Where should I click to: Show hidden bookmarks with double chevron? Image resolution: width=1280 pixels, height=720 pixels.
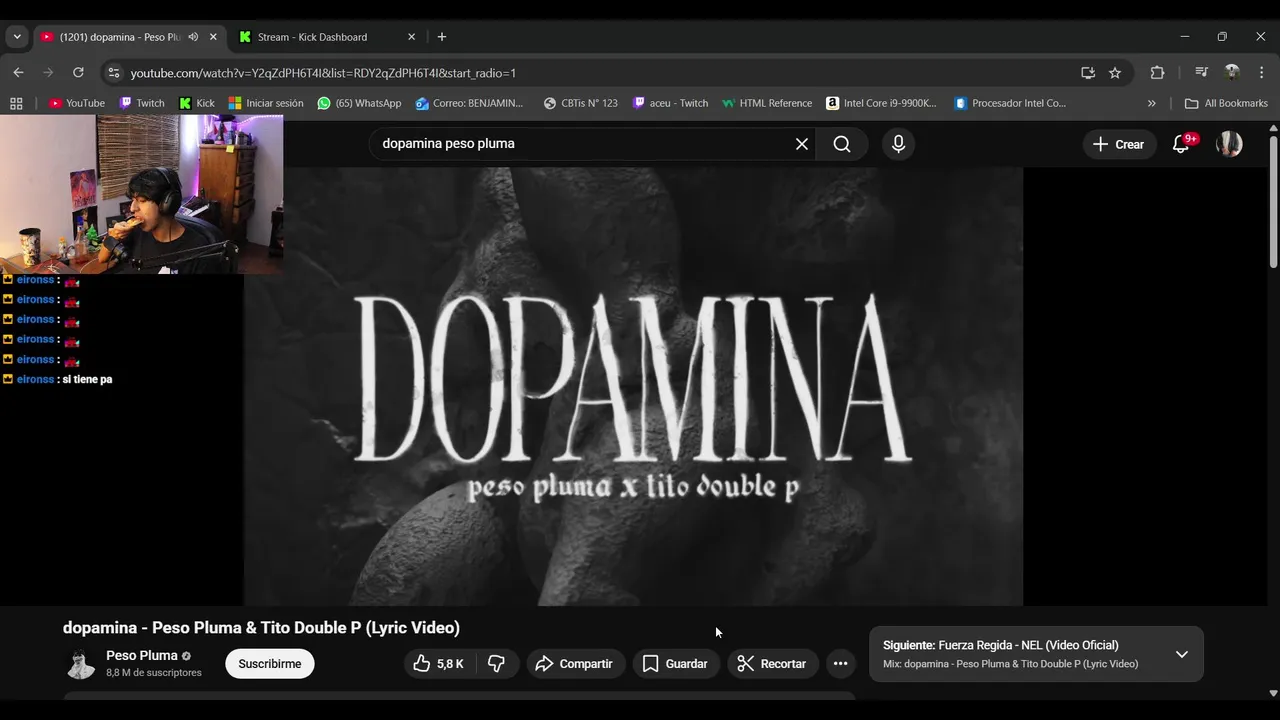tap(1151, 103)
